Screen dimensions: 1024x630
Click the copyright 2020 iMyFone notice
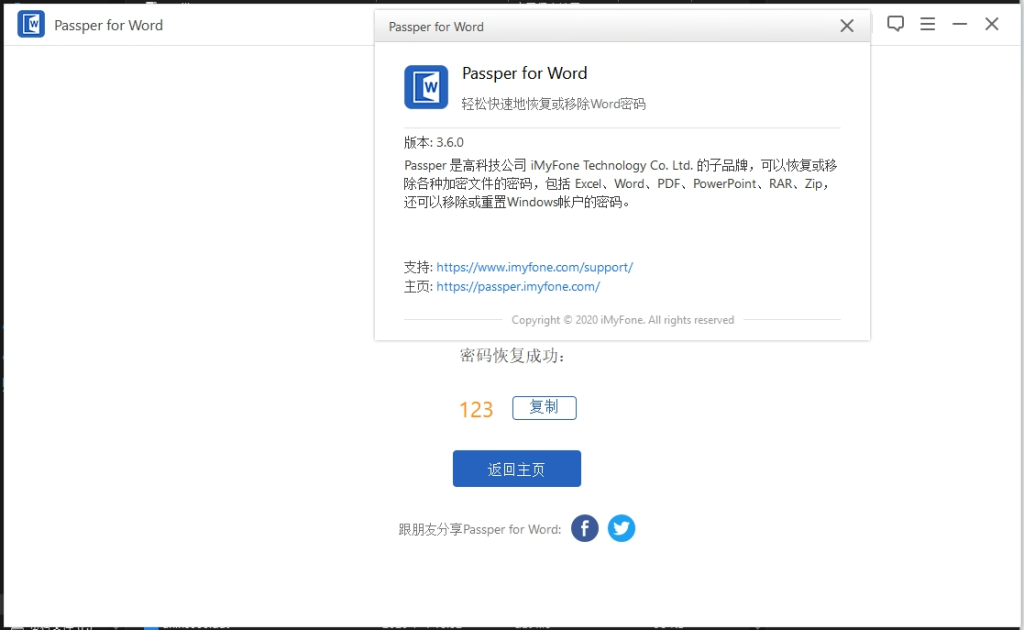tap(622, 319)
